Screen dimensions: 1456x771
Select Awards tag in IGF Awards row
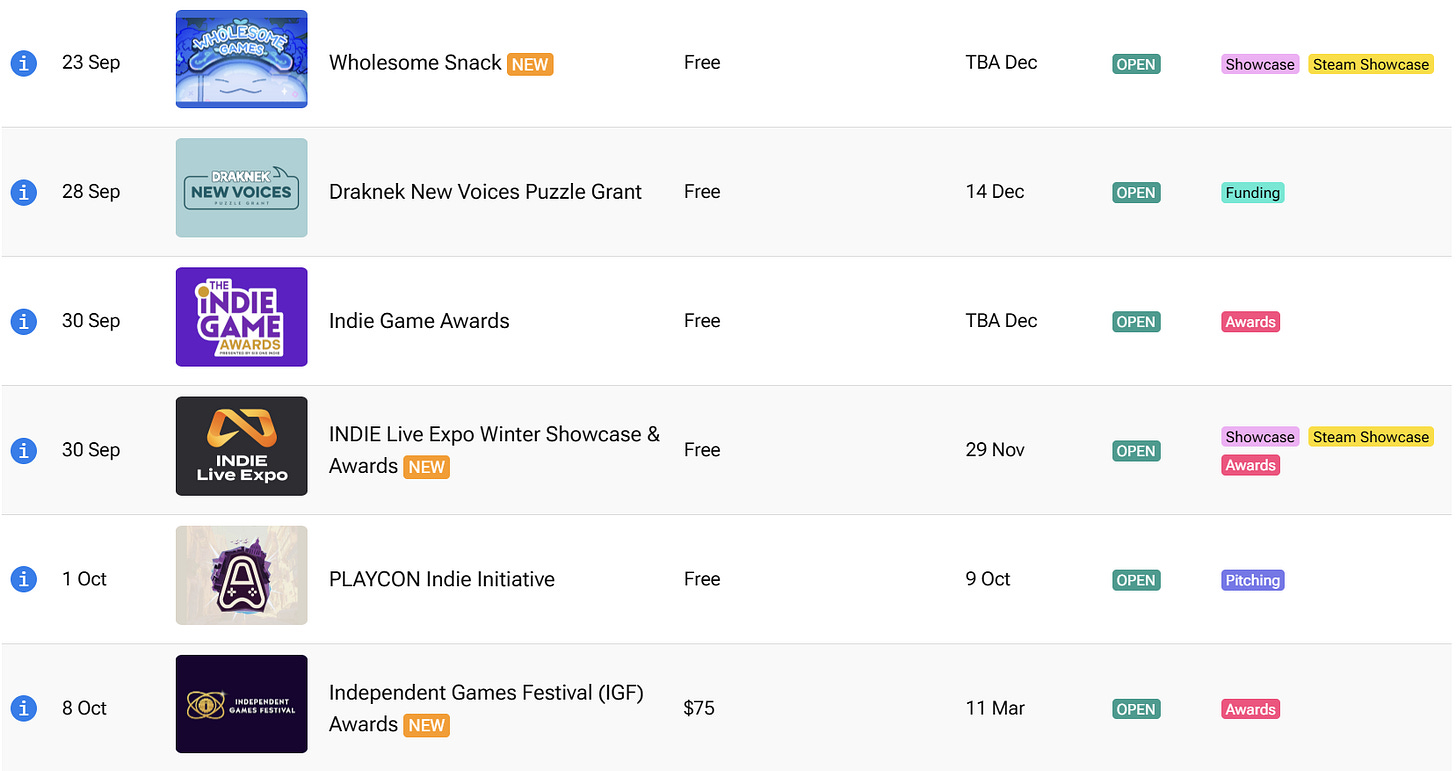tap(1251, 709)
